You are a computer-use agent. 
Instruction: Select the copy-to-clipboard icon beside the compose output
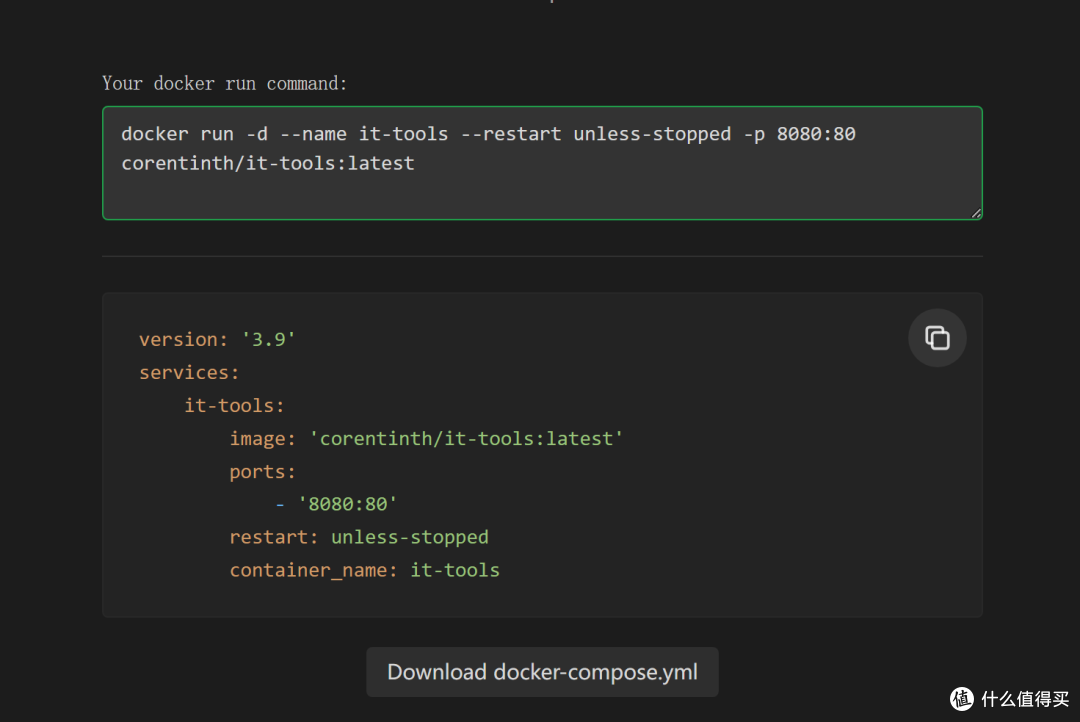[x=937, y=338]
